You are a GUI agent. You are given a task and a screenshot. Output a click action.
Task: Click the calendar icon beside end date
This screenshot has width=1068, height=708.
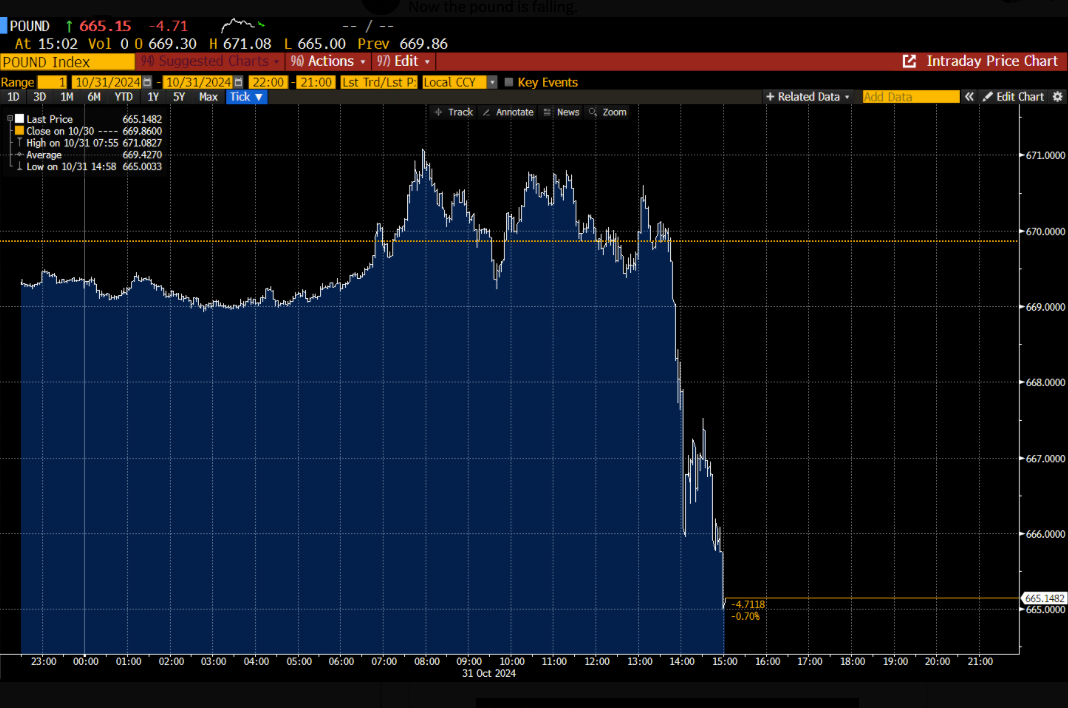click(238, 82)
